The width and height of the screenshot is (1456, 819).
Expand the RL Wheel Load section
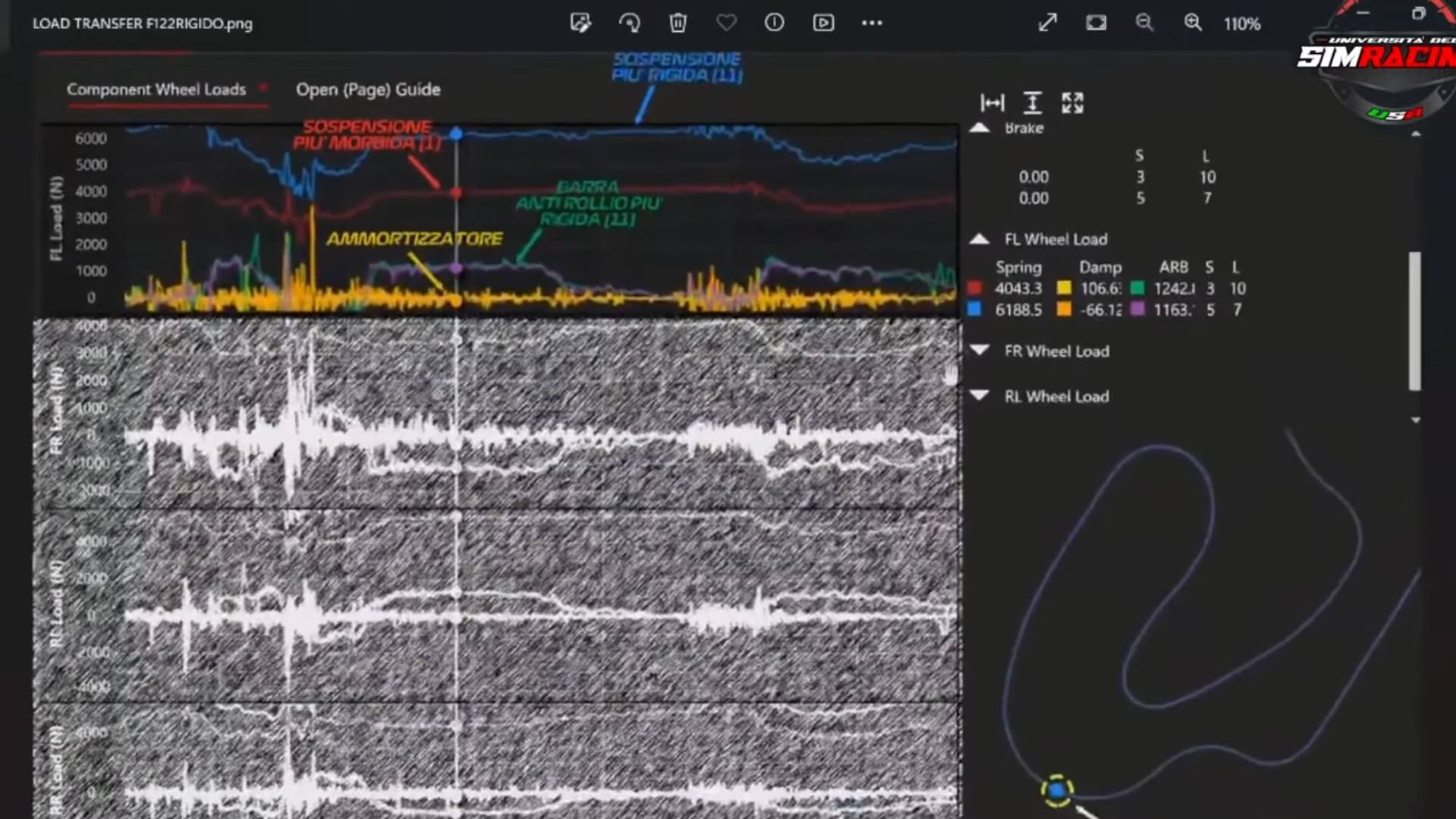[x=980, y=396]
